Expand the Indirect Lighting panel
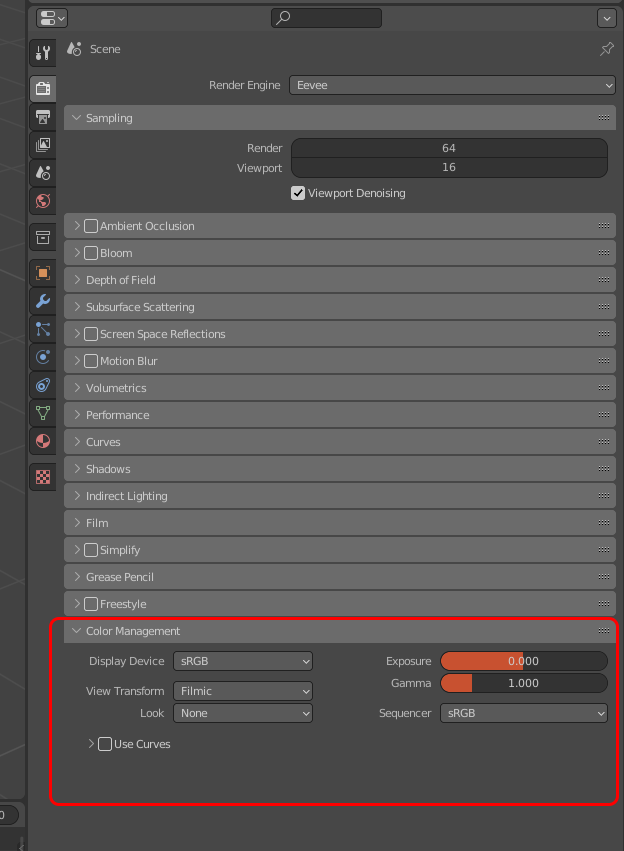 77,496
